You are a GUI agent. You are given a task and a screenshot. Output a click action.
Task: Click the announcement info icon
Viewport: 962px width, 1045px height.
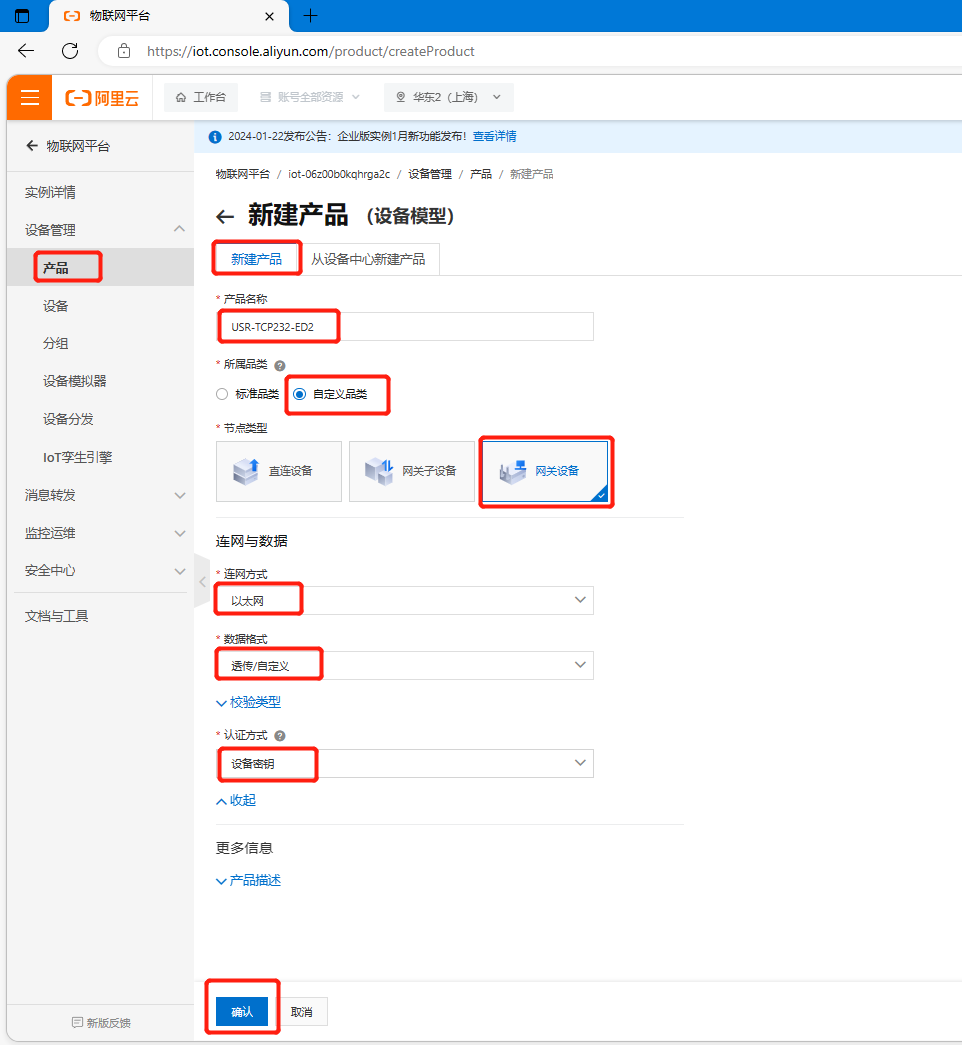point(215,137)
